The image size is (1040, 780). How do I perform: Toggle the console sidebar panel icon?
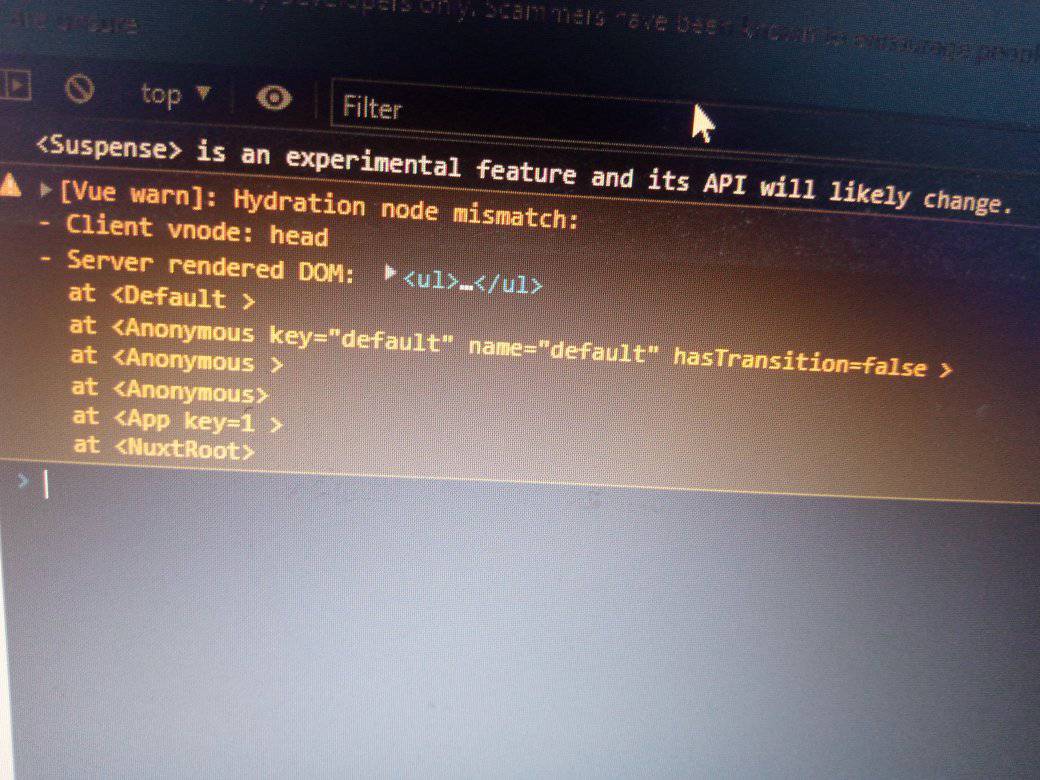coord(15,84)
